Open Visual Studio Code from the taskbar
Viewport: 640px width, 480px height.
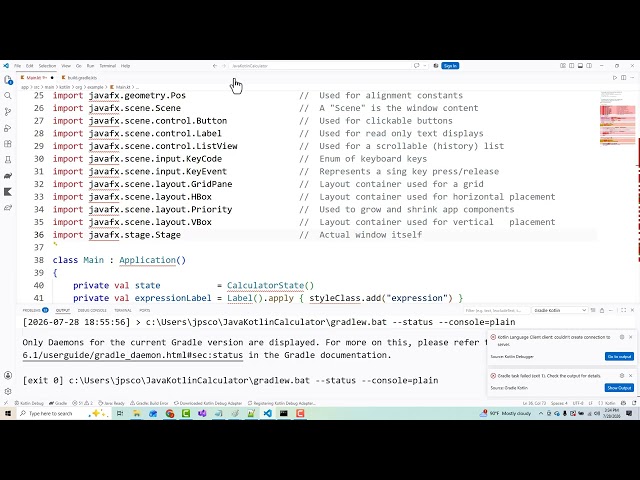(267, 413)
